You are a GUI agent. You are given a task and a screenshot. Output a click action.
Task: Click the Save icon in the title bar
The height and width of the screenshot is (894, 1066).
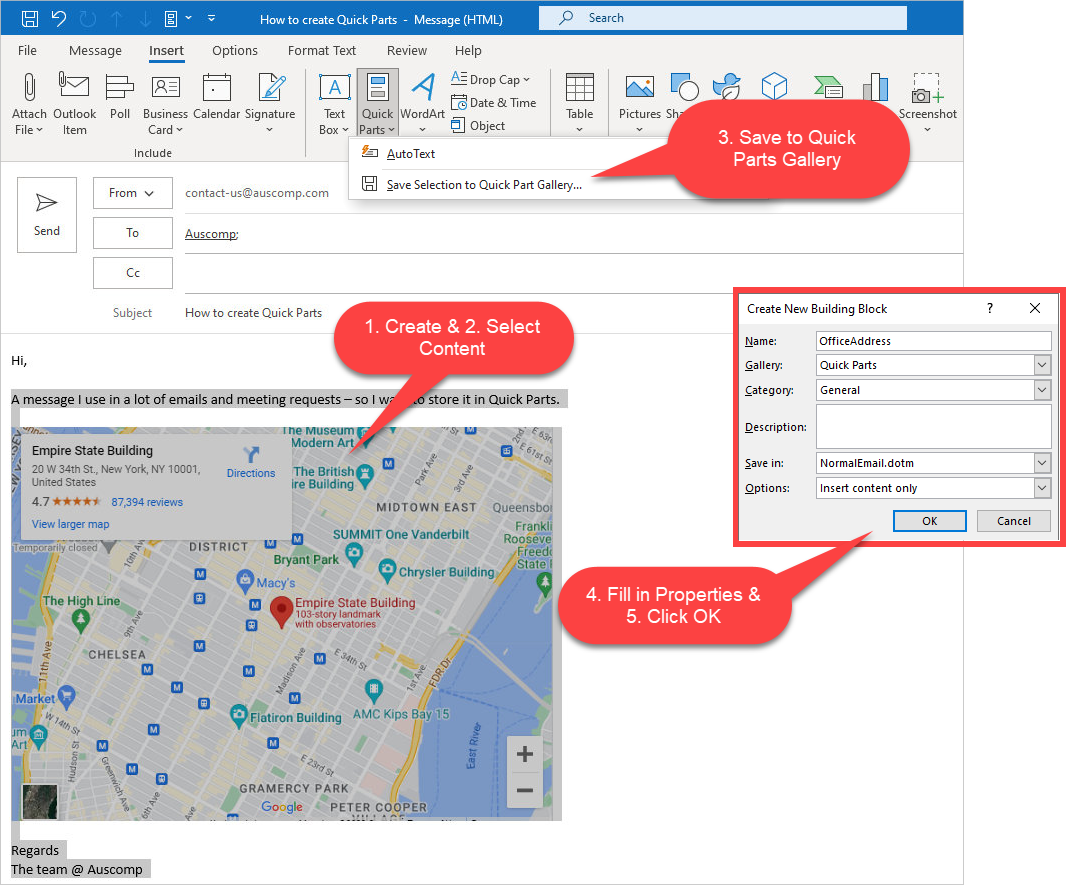pos(30,18)
